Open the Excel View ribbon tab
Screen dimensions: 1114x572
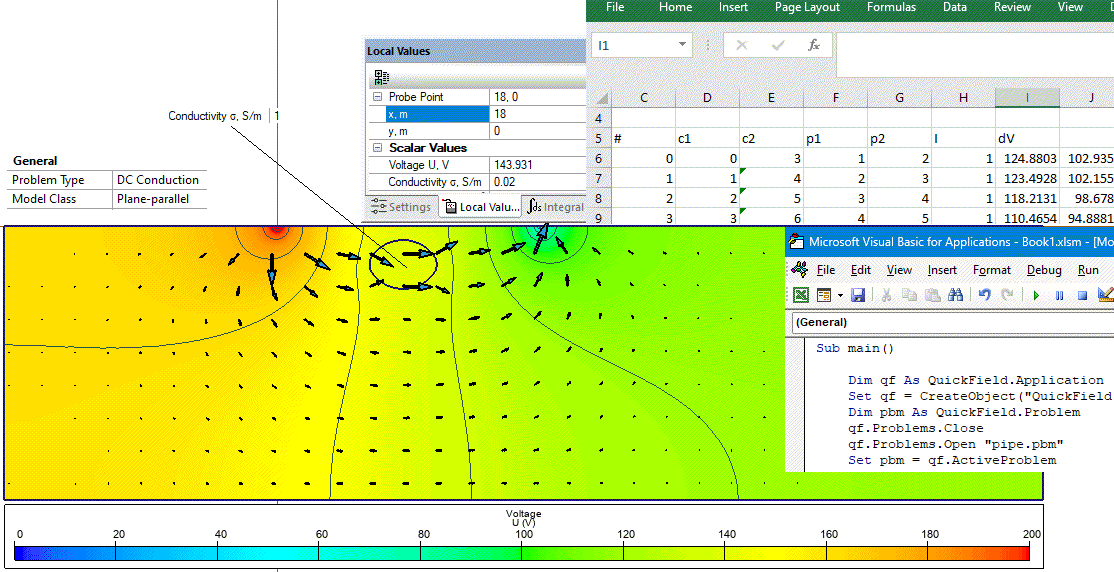(x=1070, y=7)
